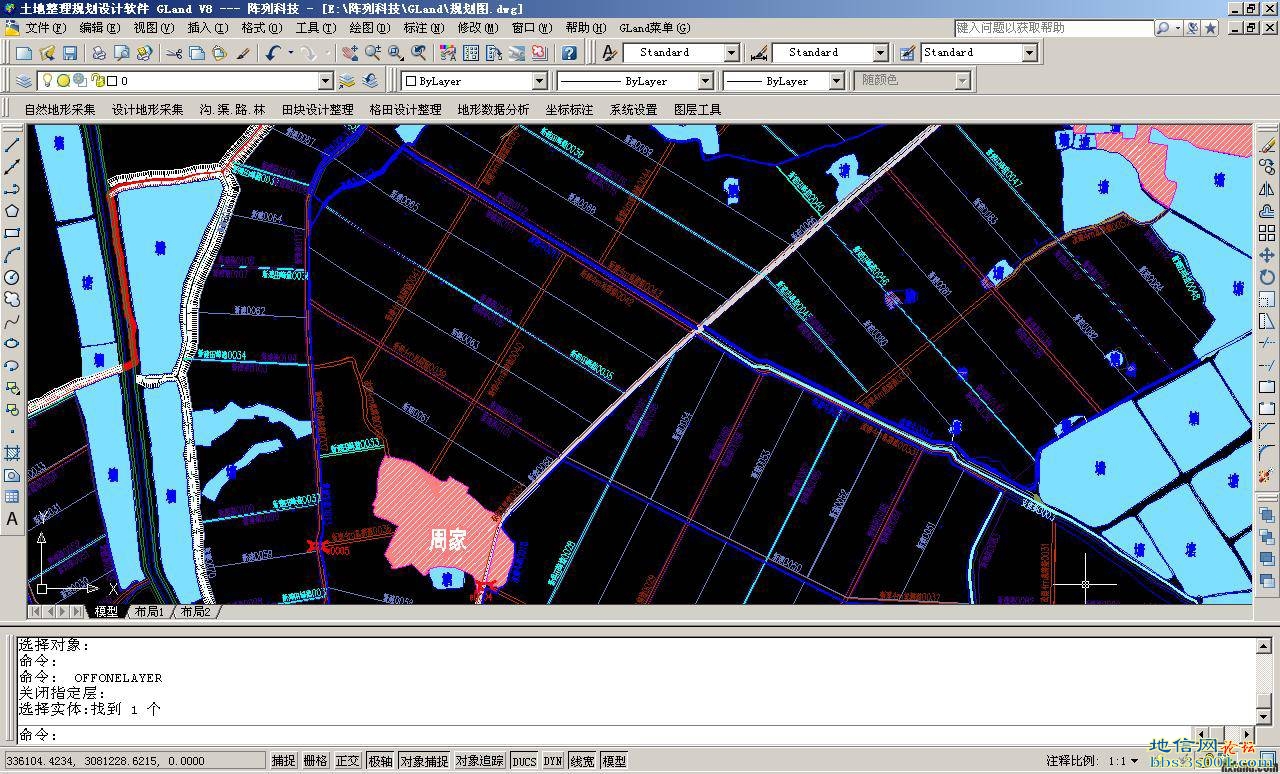Screen dimensions: 1280x774
Task: Expand the ByLayer linetype dropdown
Action: point(705,81)
